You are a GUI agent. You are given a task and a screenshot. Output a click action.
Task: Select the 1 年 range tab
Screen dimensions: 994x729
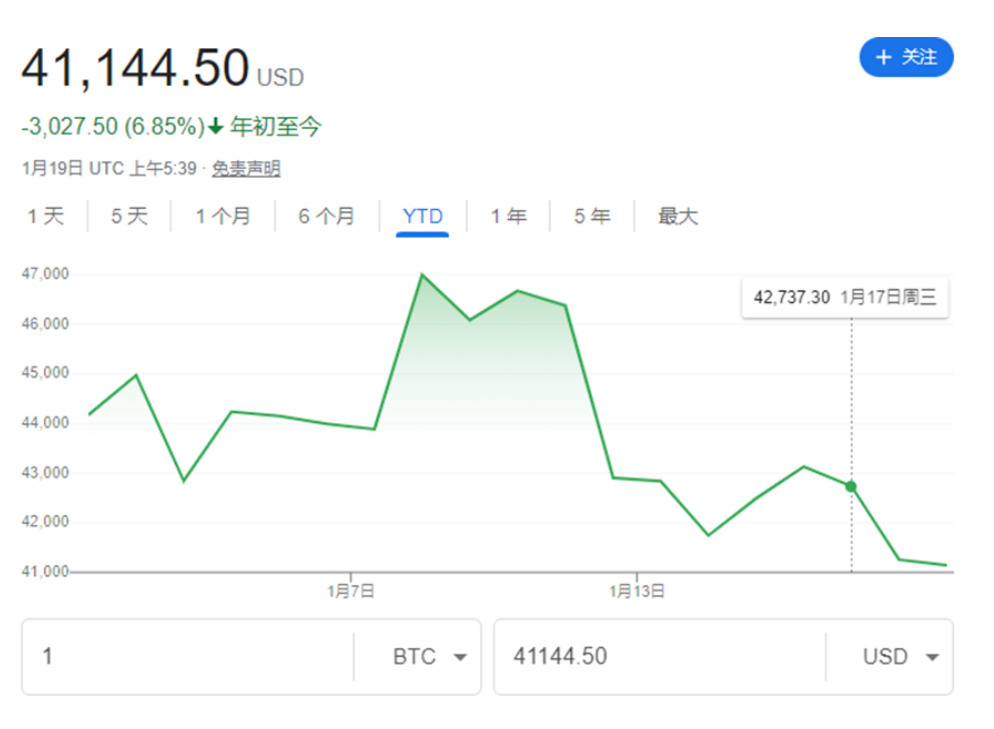tap(508, 216)
